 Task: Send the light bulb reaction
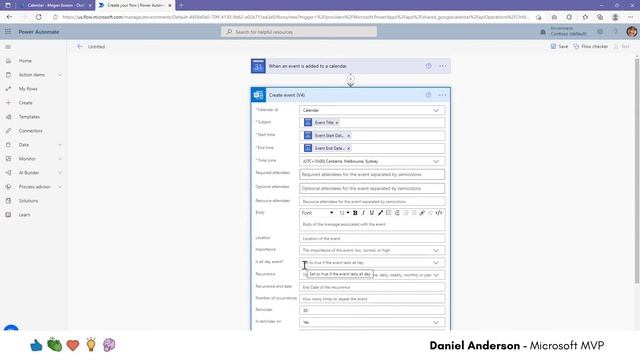click(91, 345)
